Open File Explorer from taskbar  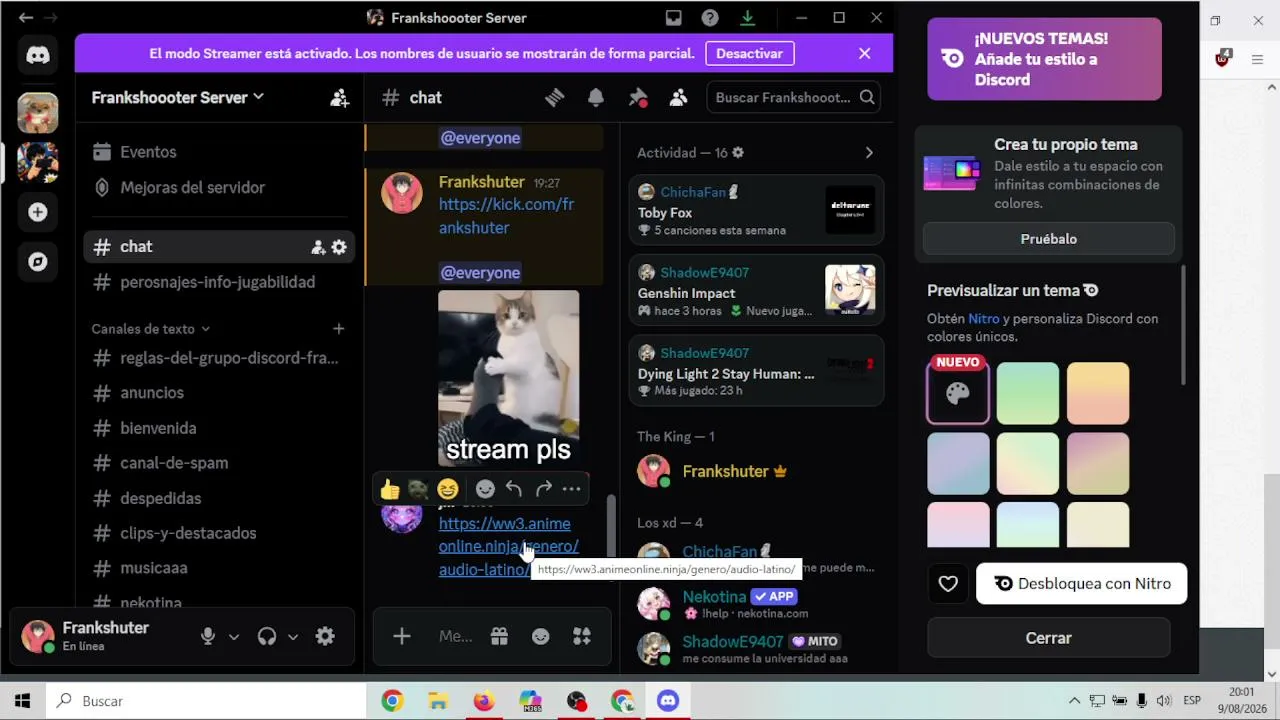pos(438,701)
